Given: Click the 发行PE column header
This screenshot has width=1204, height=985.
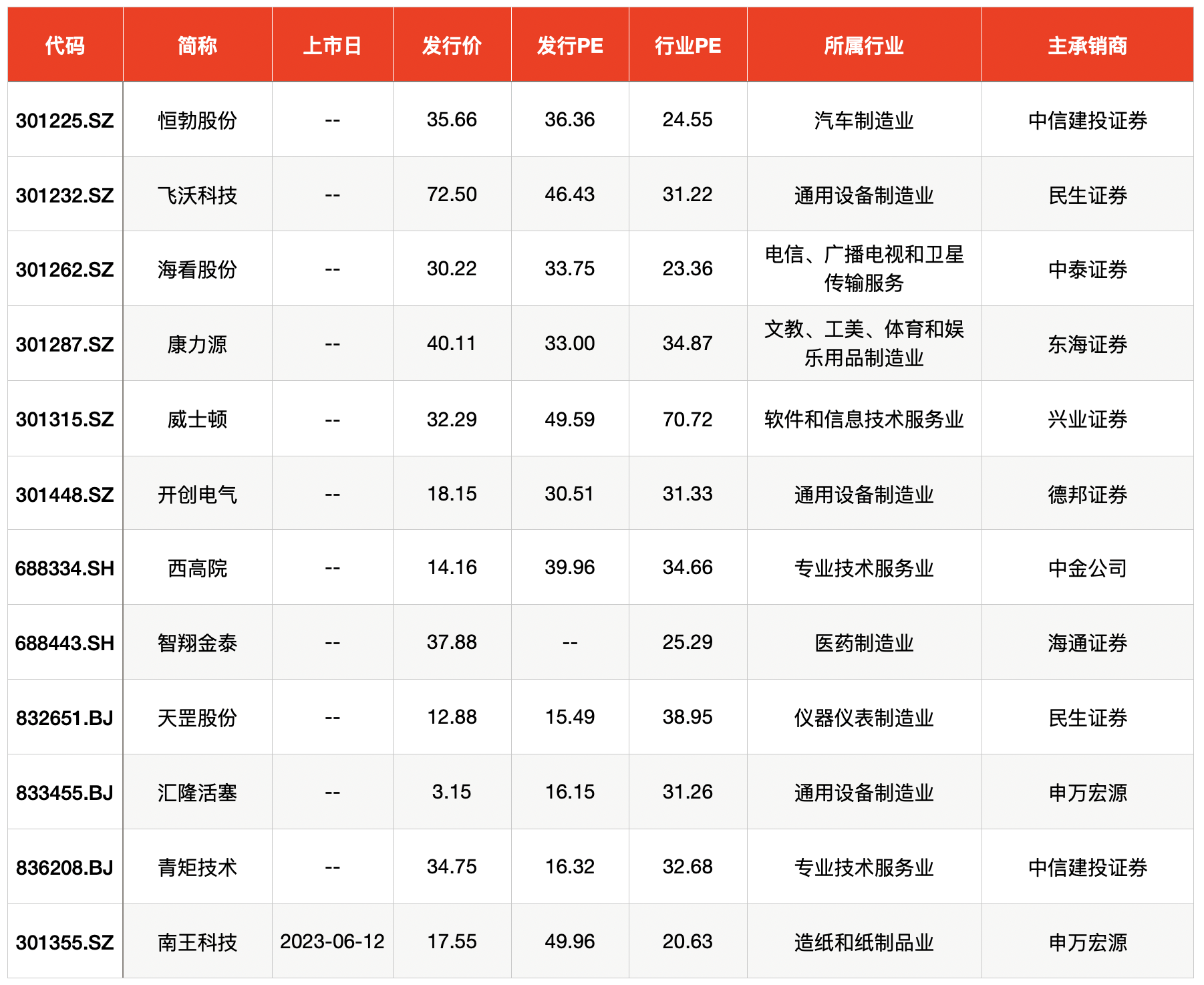Looking at the screenshot, I should (570, 45).
